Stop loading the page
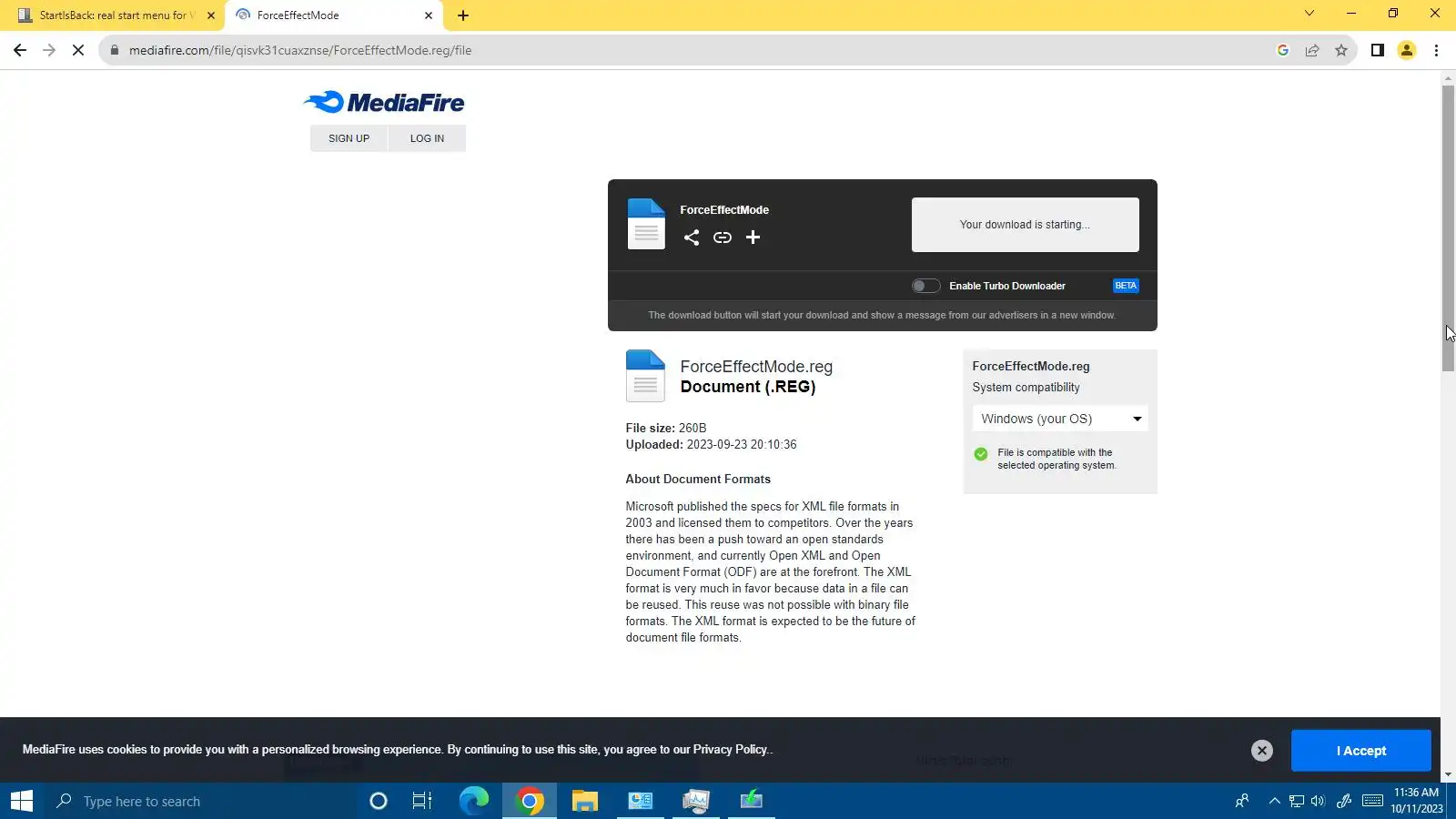Viewport: 1456px width, 819px height. 78,50
